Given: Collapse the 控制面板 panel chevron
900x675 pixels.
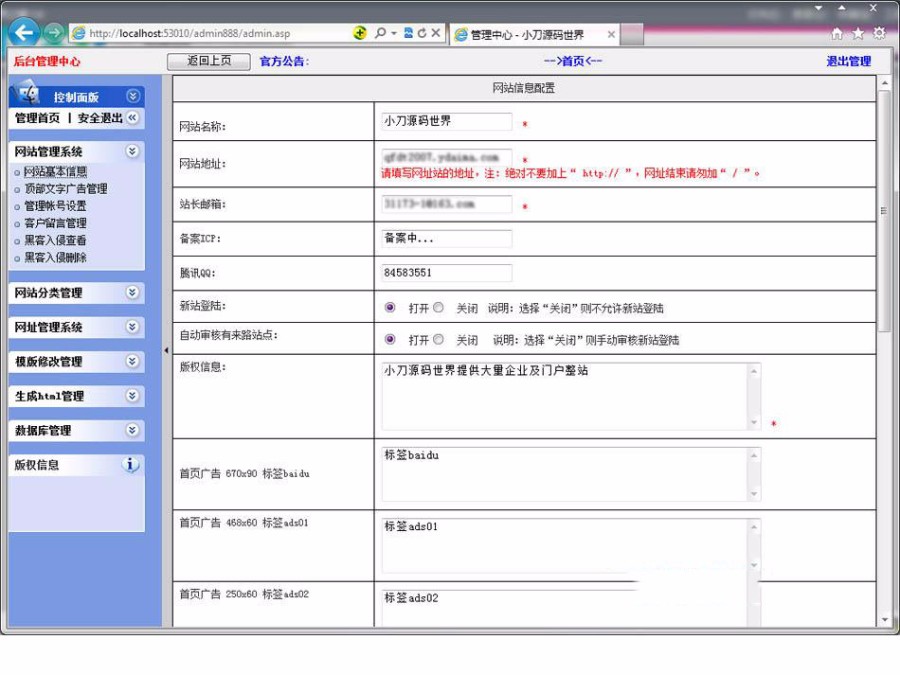Looking at the screenshot, I should pos(133,96).
